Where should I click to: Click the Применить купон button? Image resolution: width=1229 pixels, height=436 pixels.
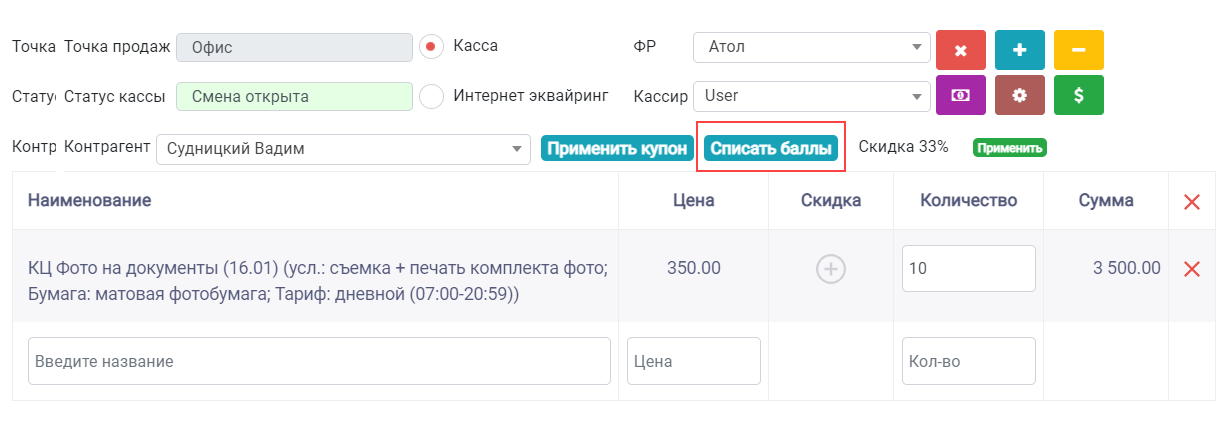pyautogui.click(x=617, y=148)
